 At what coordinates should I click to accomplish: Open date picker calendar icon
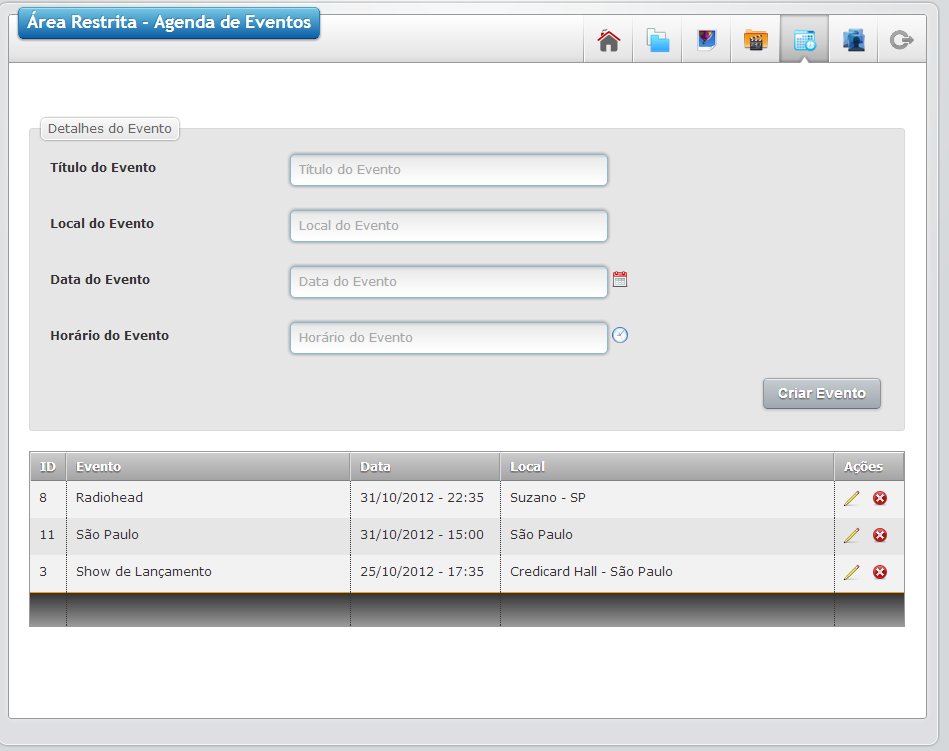click(620, 279)
